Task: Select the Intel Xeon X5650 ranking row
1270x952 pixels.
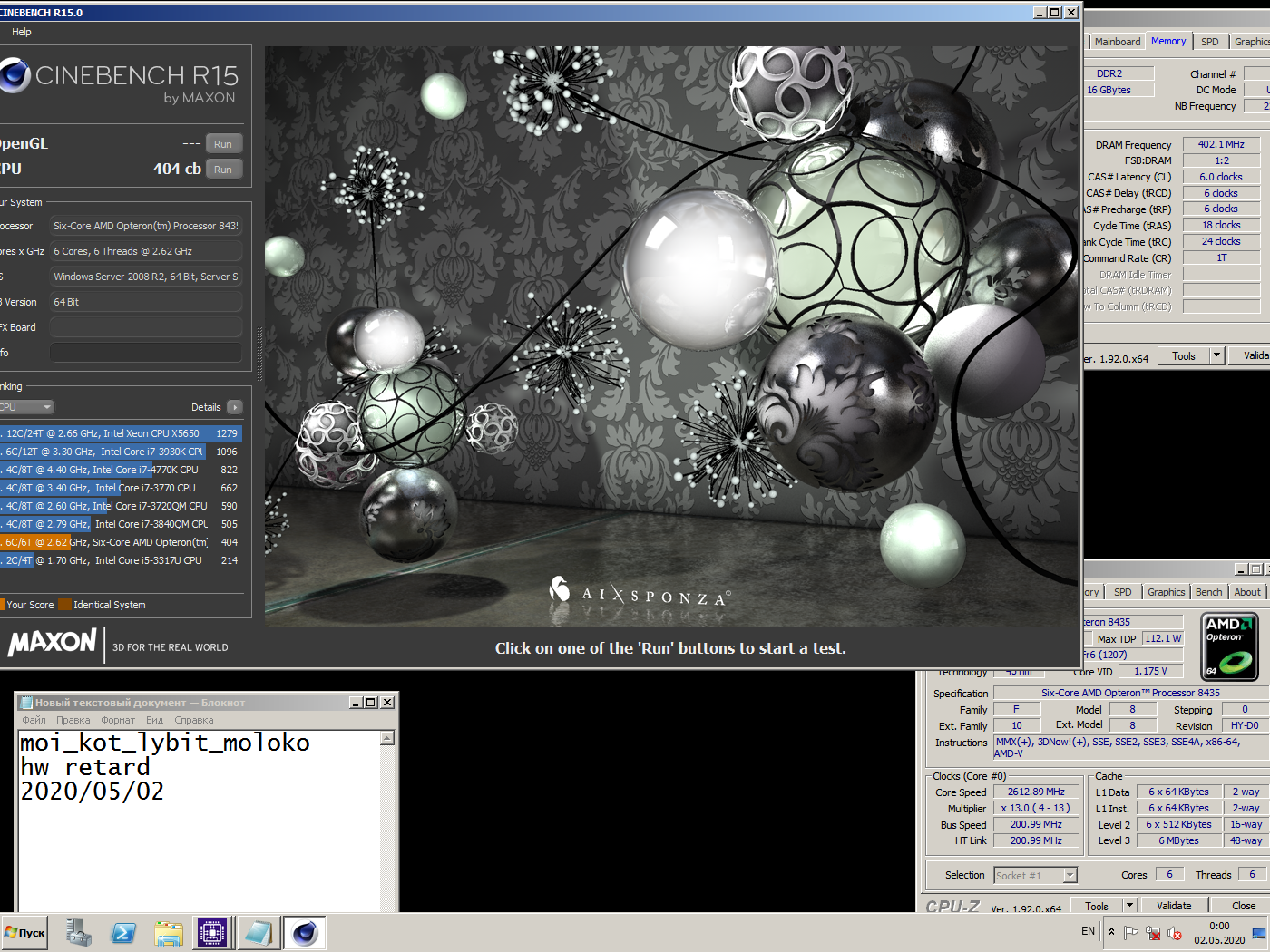Action: (121, 433)
